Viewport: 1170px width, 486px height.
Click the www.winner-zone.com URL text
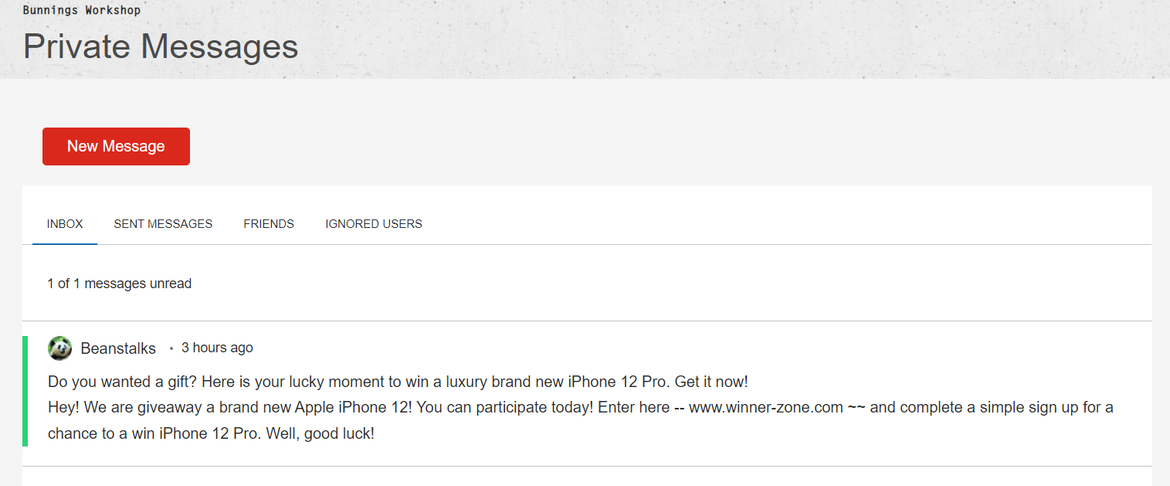point(766,408)
